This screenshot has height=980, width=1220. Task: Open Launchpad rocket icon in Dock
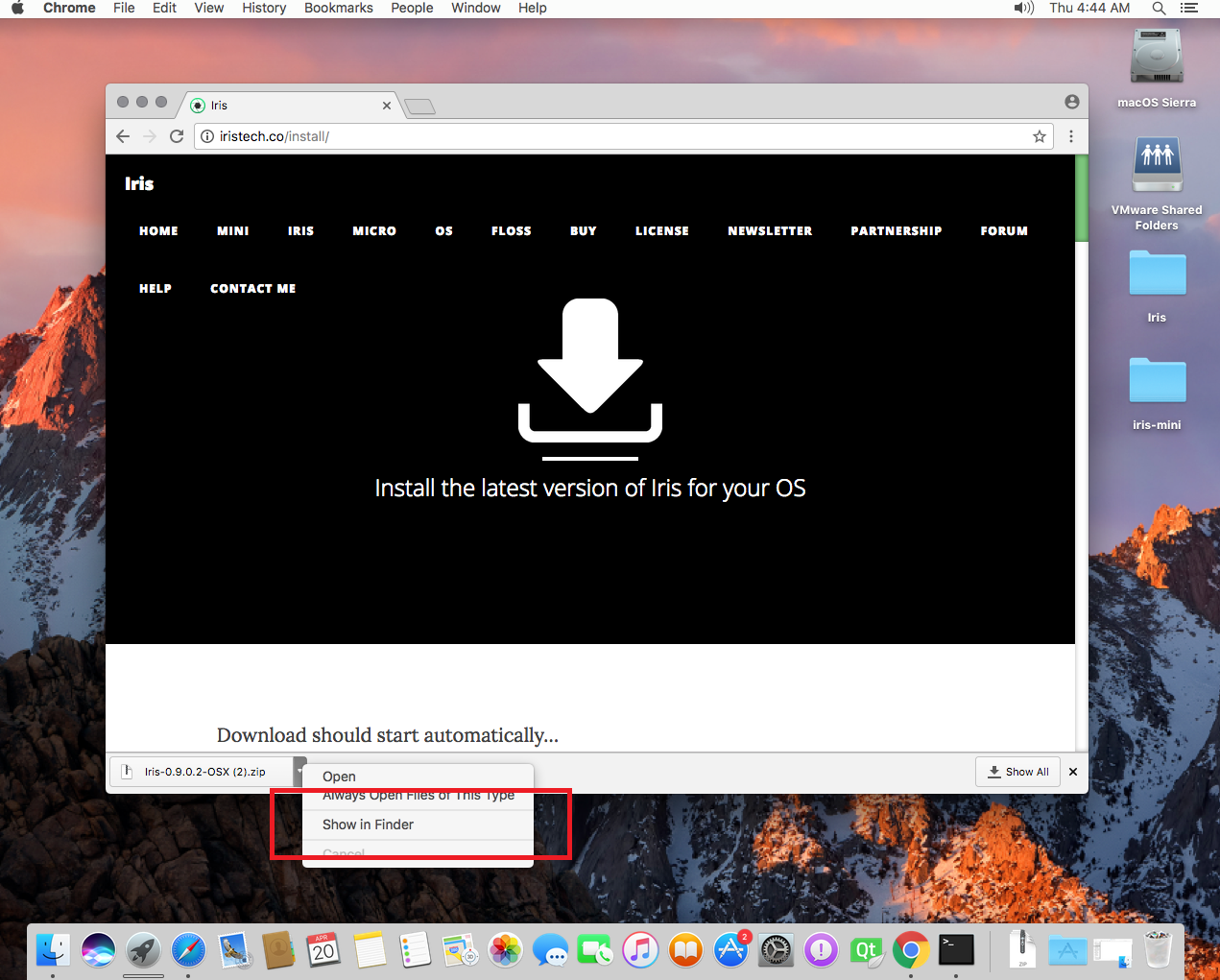coord(144,950)
